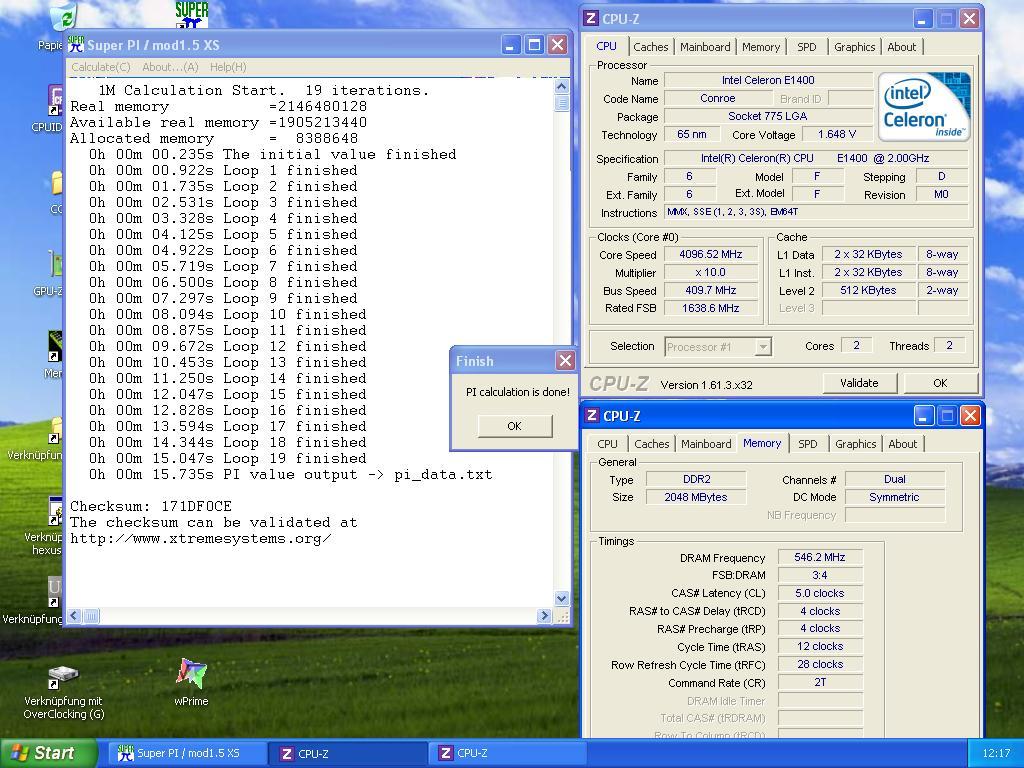Select the first CPU-Z taskbar button
1024x768 pixels.
[346, 753]
